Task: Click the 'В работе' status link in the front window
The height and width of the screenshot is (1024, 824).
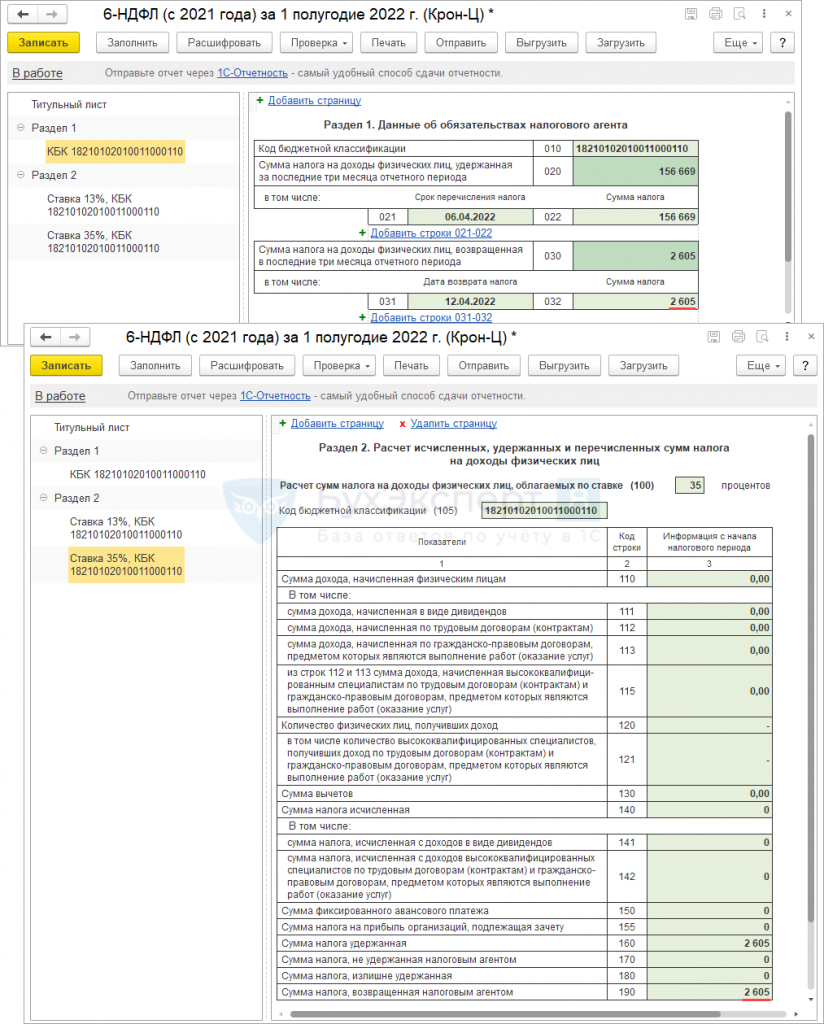Action: click(60, 396)
